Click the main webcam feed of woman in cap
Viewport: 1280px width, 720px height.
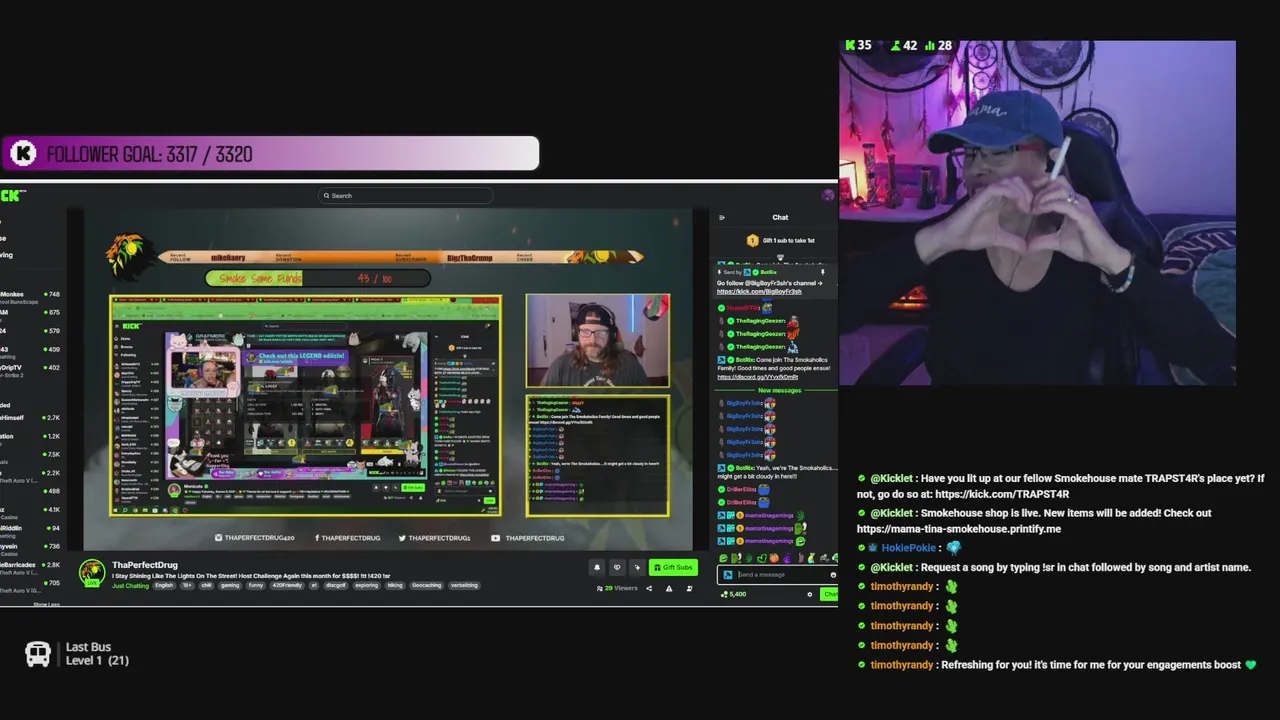point(1037,213)
